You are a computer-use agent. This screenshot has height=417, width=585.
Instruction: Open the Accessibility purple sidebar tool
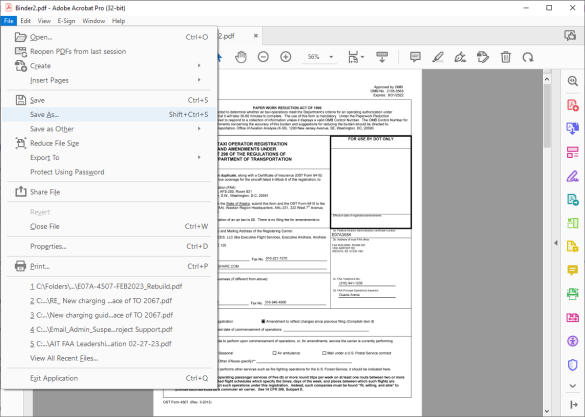pos(573,341)
